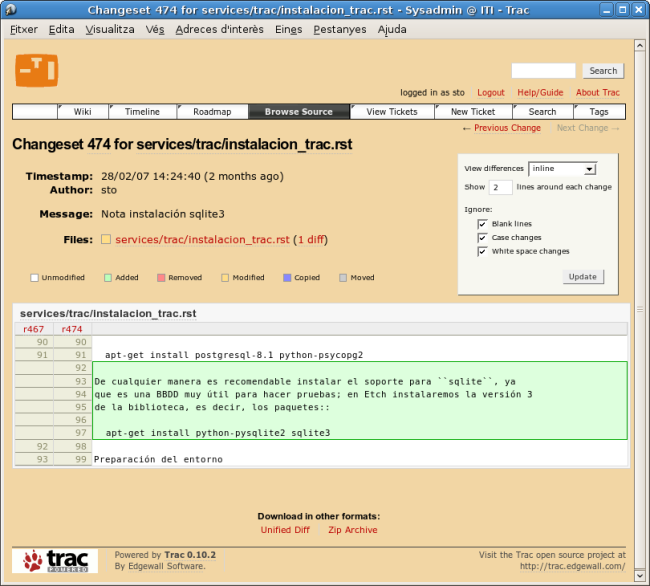Open the services/trac/instalacion_trac.rst file link

click(202, 240)
